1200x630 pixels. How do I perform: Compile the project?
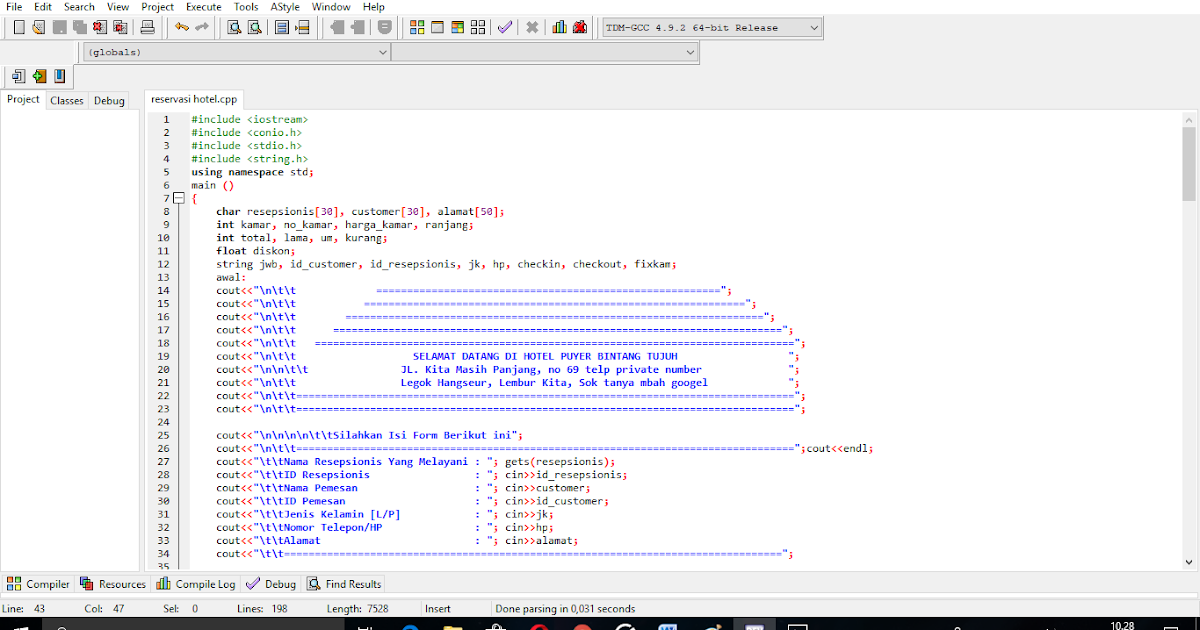[x=416, y=27]
